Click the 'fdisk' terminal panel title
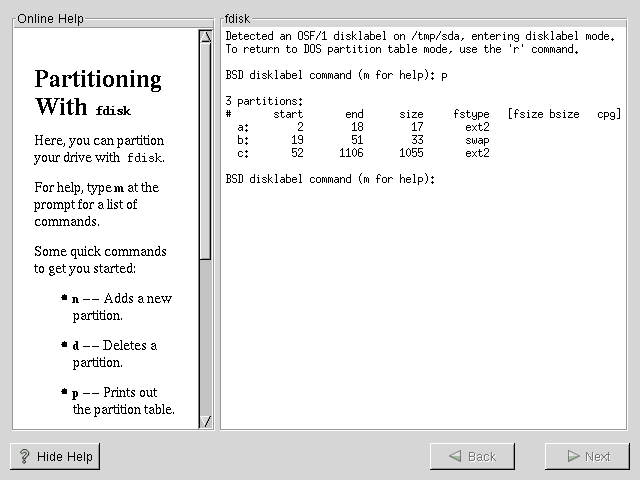 [240, 19]
